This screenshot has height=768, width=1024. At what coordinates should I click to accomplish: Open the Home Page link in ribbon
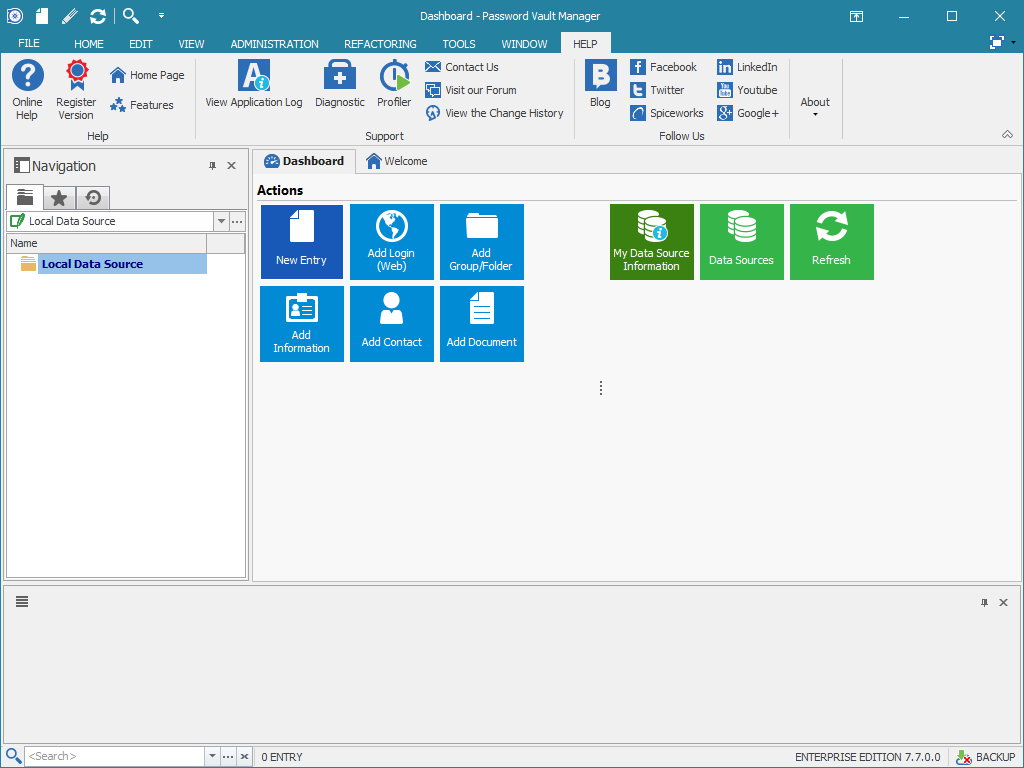point(147,75)
